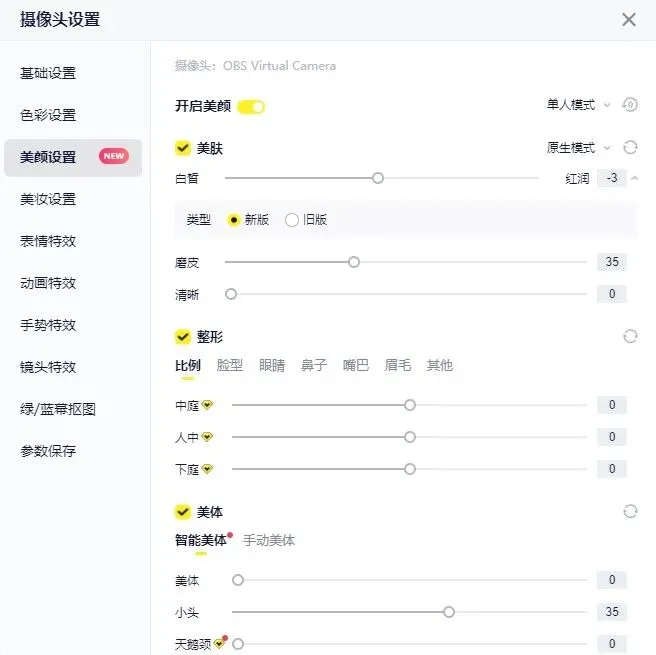Click the VIP diamond icon beside 人中
The height and width of the screenshot is (655, 656).
tap(207, 437)
